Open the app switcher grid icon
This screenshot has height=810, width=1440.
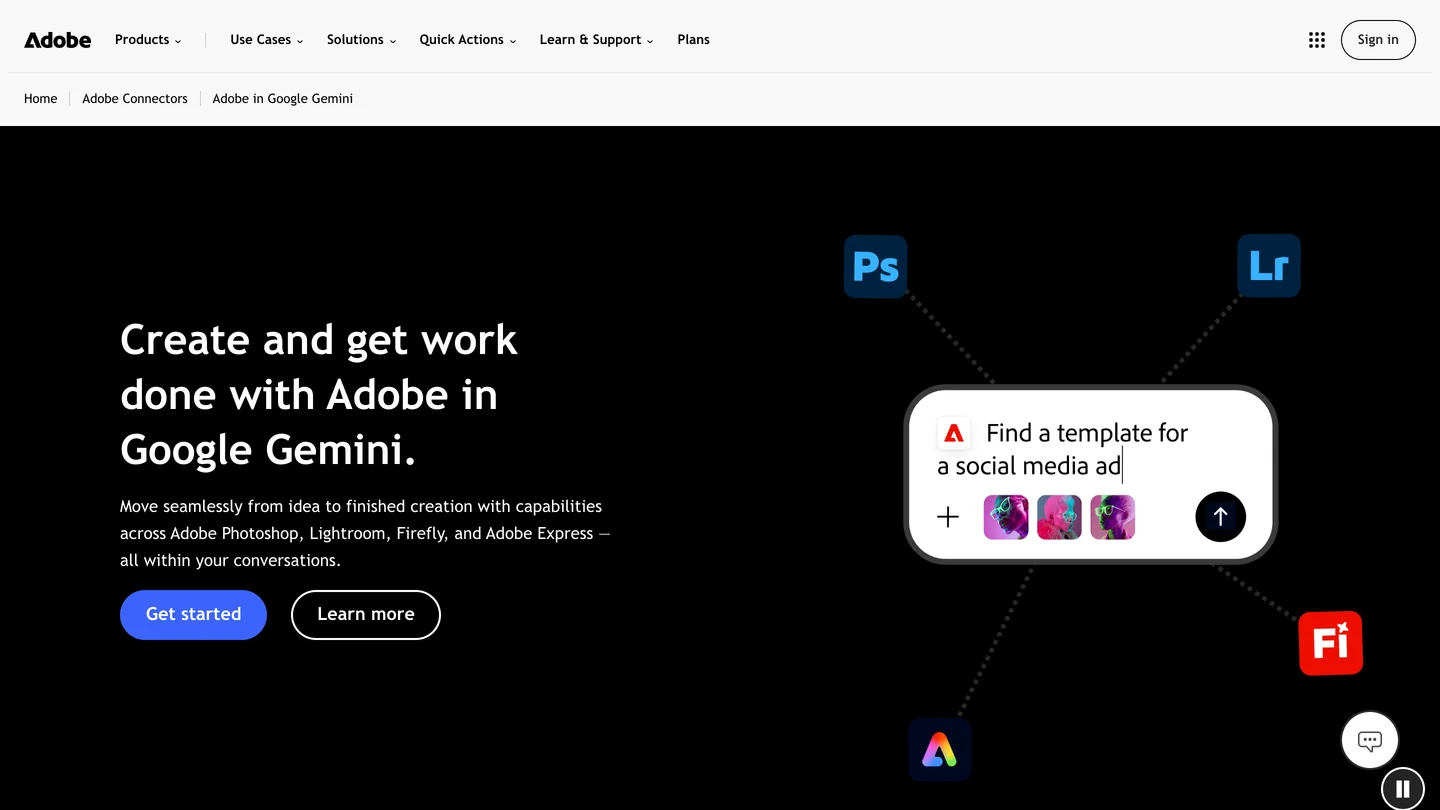tap(1317, 40)
